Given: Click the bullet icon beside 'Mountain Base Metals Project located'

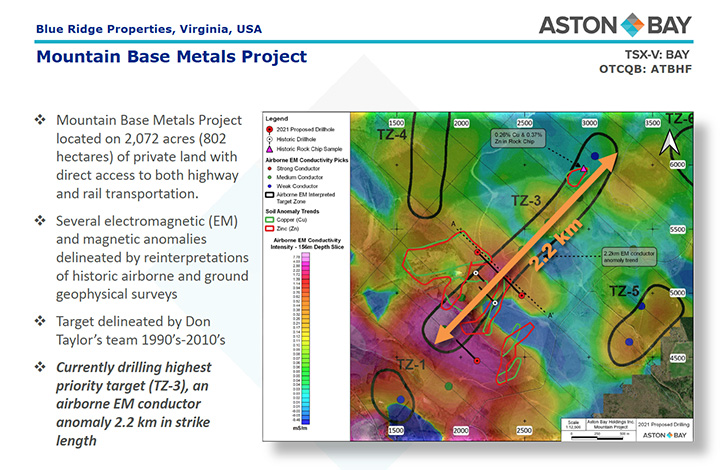Looking at the screenshot, I should coord(40,120).
